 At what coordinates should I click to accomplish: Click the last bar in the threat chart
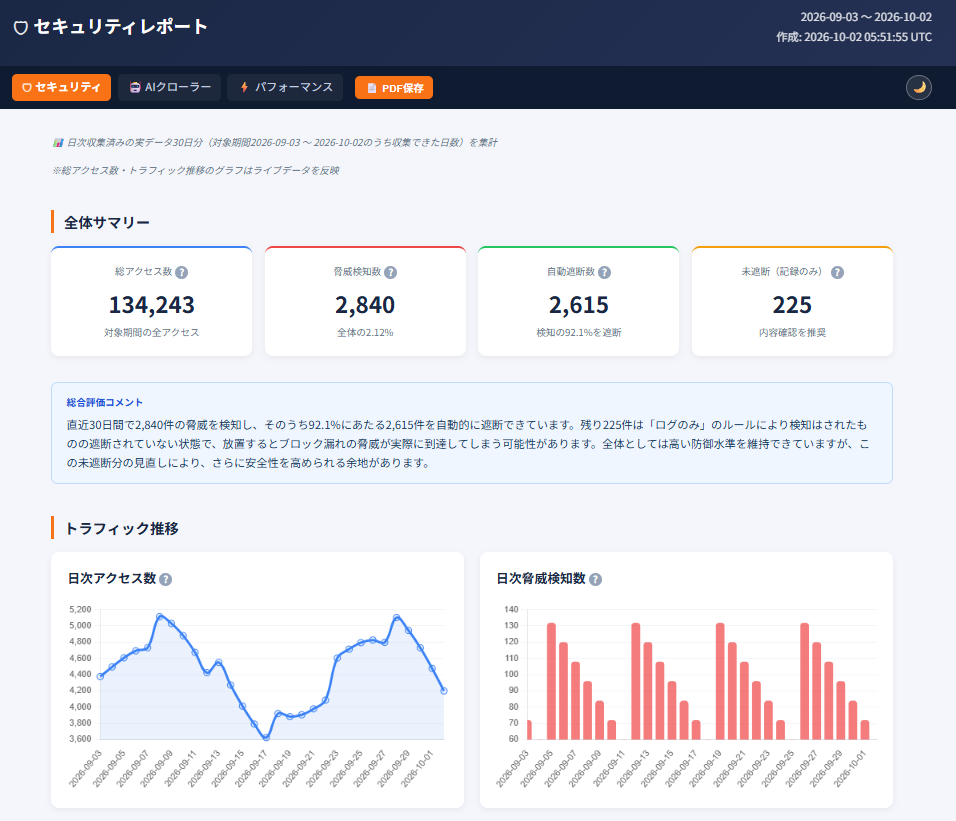865,730
